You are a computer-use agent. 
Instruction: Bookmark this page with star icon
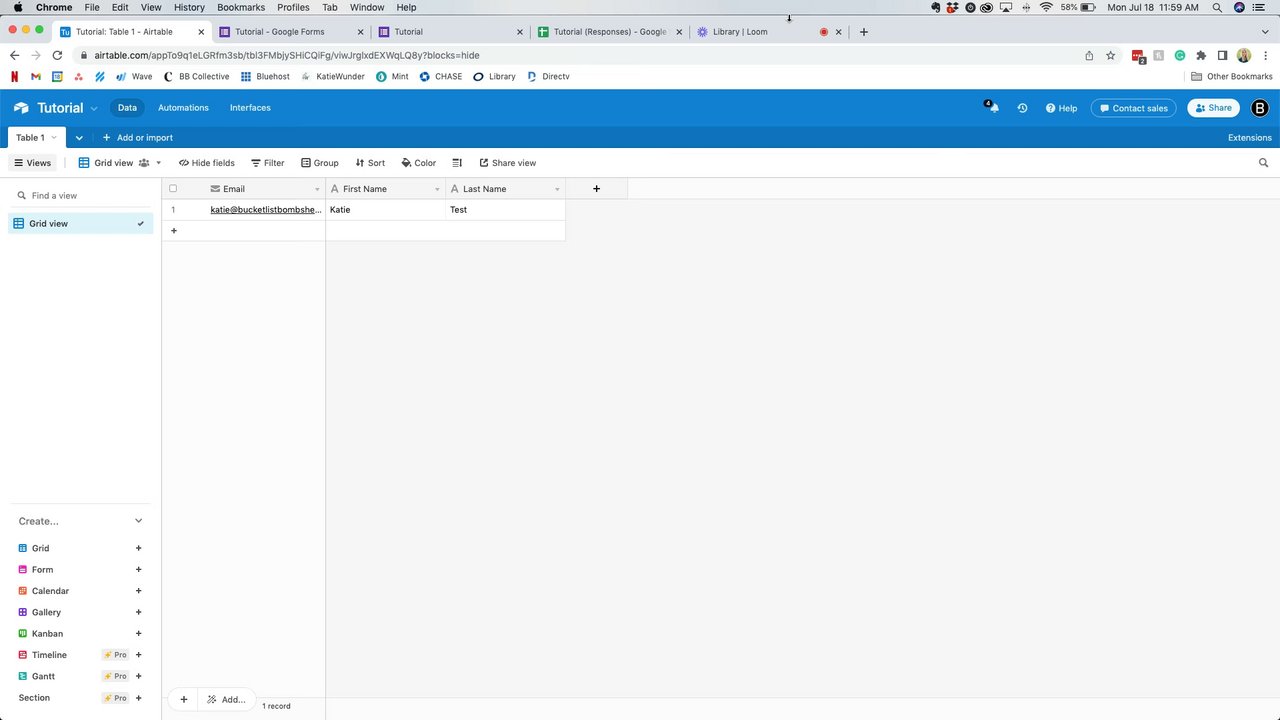click(x=1110, y=56)
